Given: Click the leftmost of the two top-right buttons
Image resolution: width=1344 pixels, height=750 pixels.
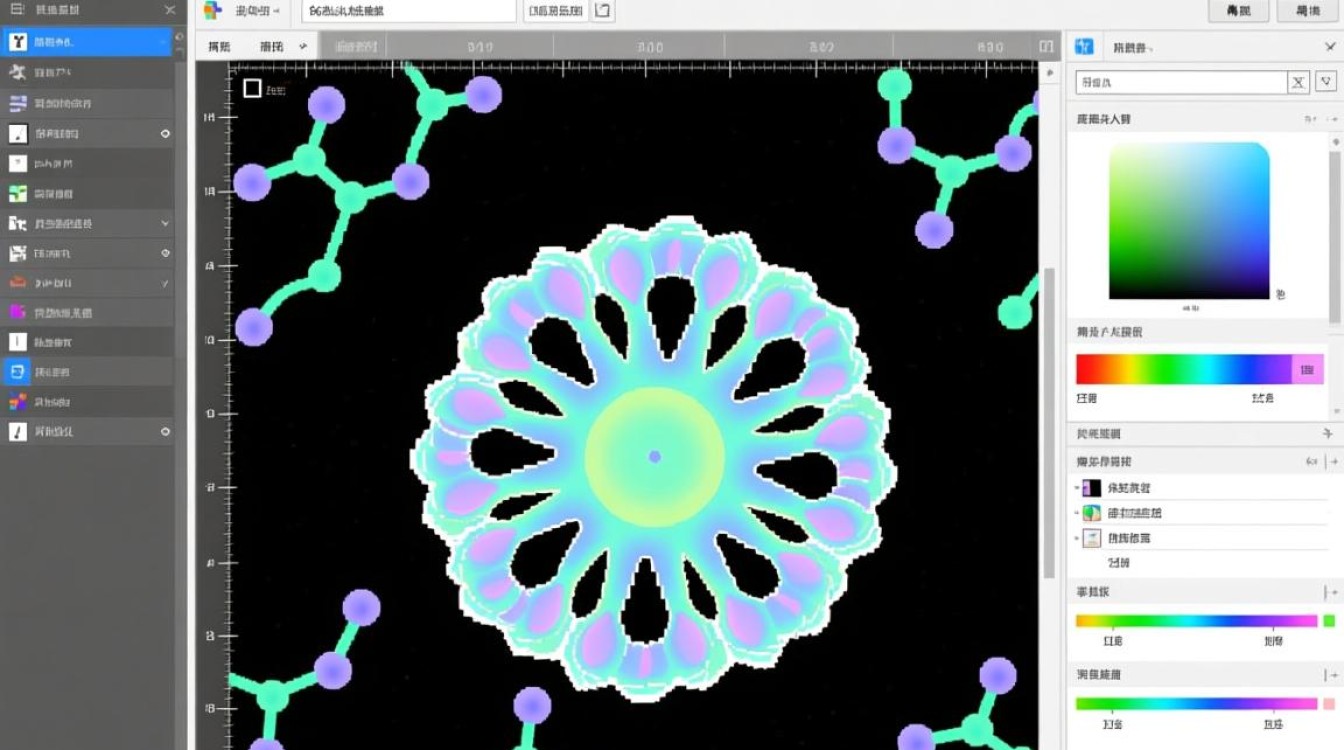Looking at the screenshot, I should (x=1238, y=11).
